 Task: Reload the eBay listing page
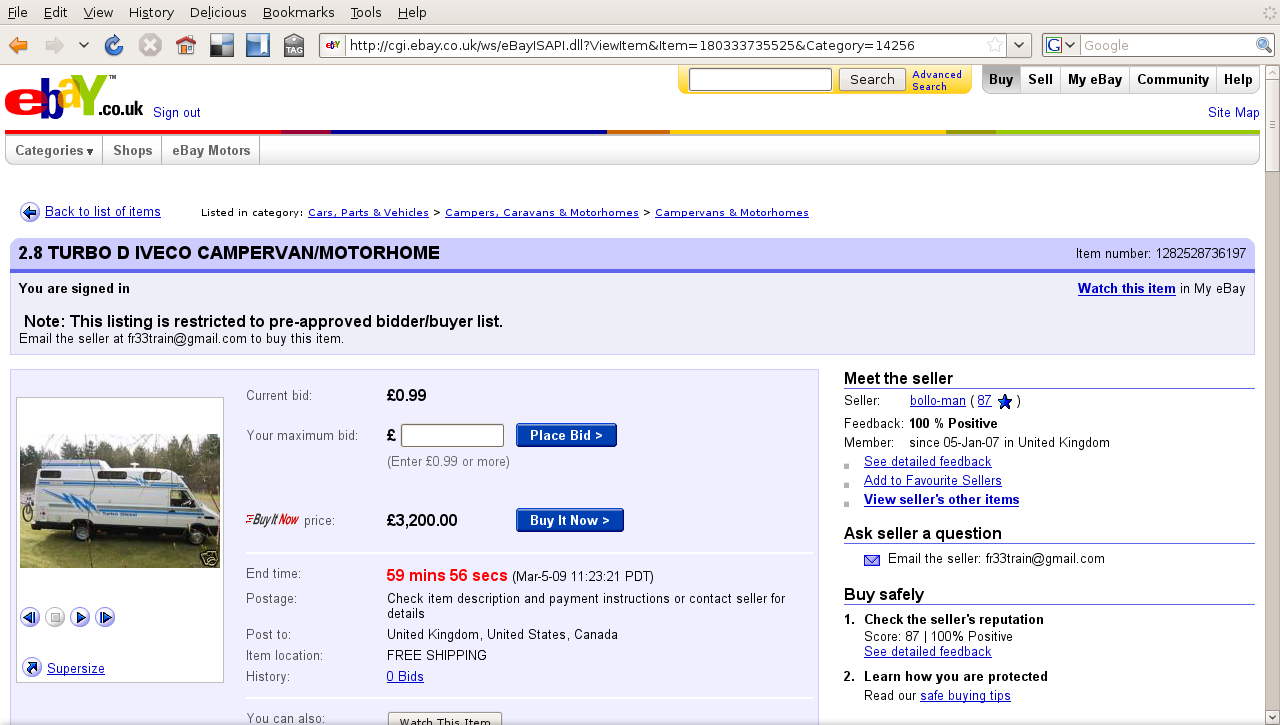tap(114, 45)
